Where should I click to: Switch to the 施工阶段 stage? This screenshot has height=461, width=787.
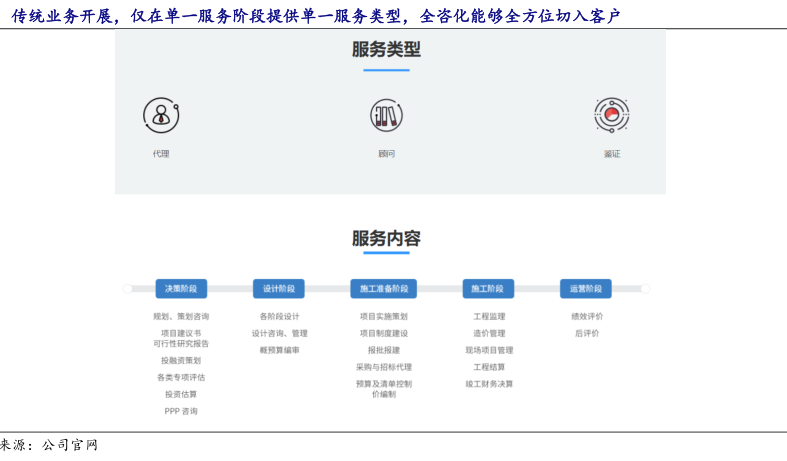tap(488, 288)
